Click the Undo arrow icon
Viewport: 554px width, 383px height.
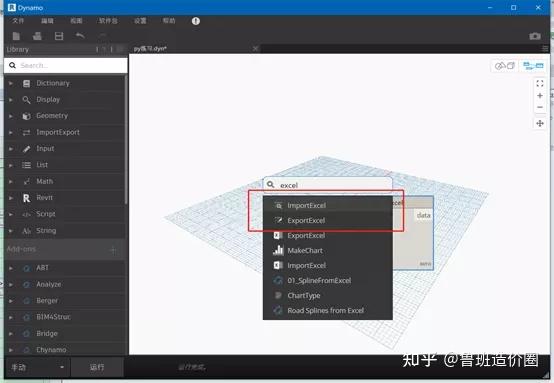(81, 36)
